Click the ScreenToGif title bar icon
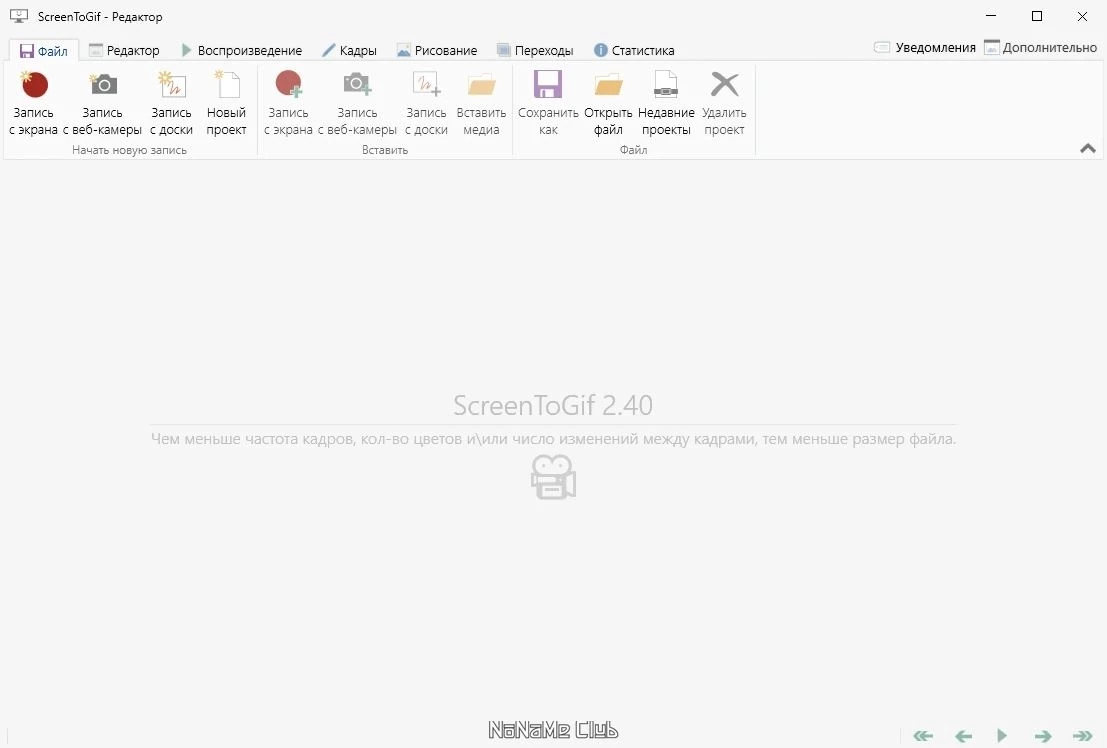Screen dimensions: 1107x748 click(x=19, y=16)
